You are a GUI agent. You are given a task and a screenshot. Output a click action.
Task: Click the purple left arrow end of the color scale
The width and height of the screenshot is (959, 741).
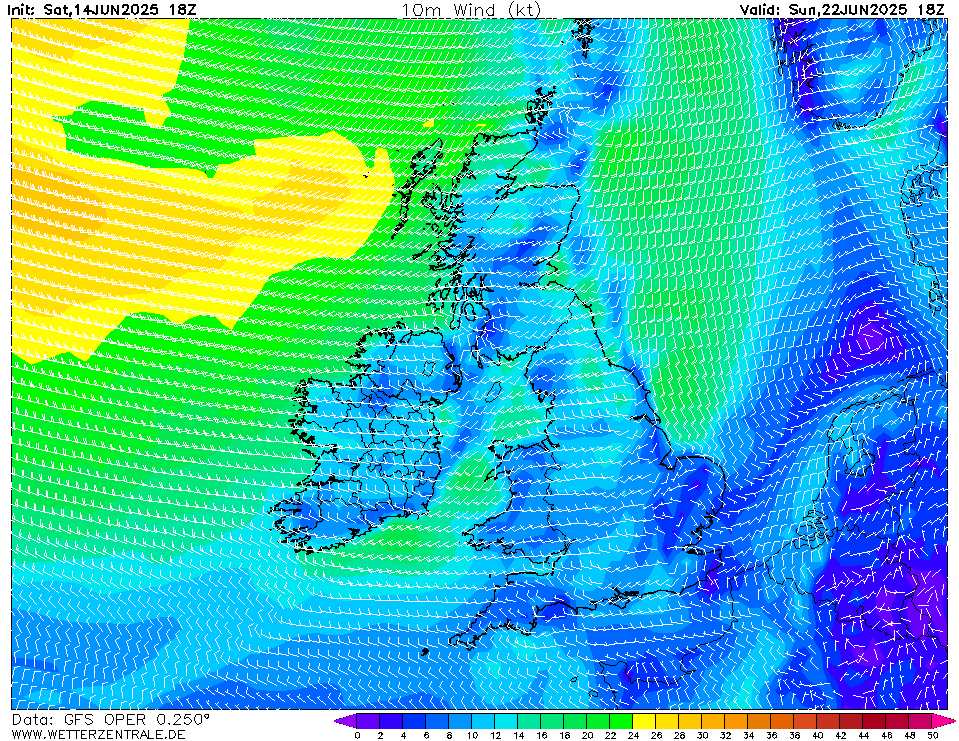pyautogui.click(x=345, y=720)
